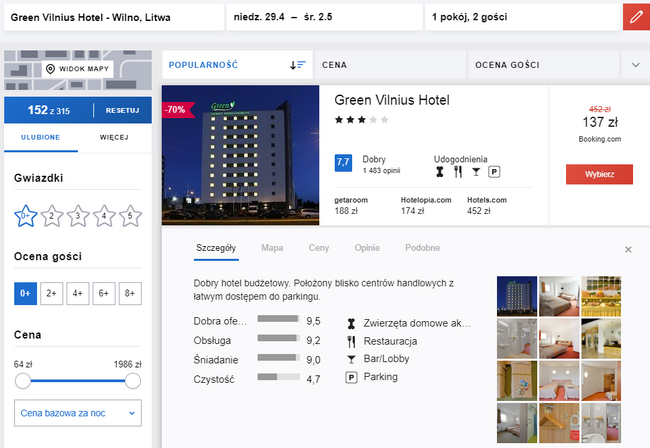Viewport: 650px width, 448px height.
Task: Click the dates field niedz. 29.4 – śr. 2.5
Action: coord(325,17)
